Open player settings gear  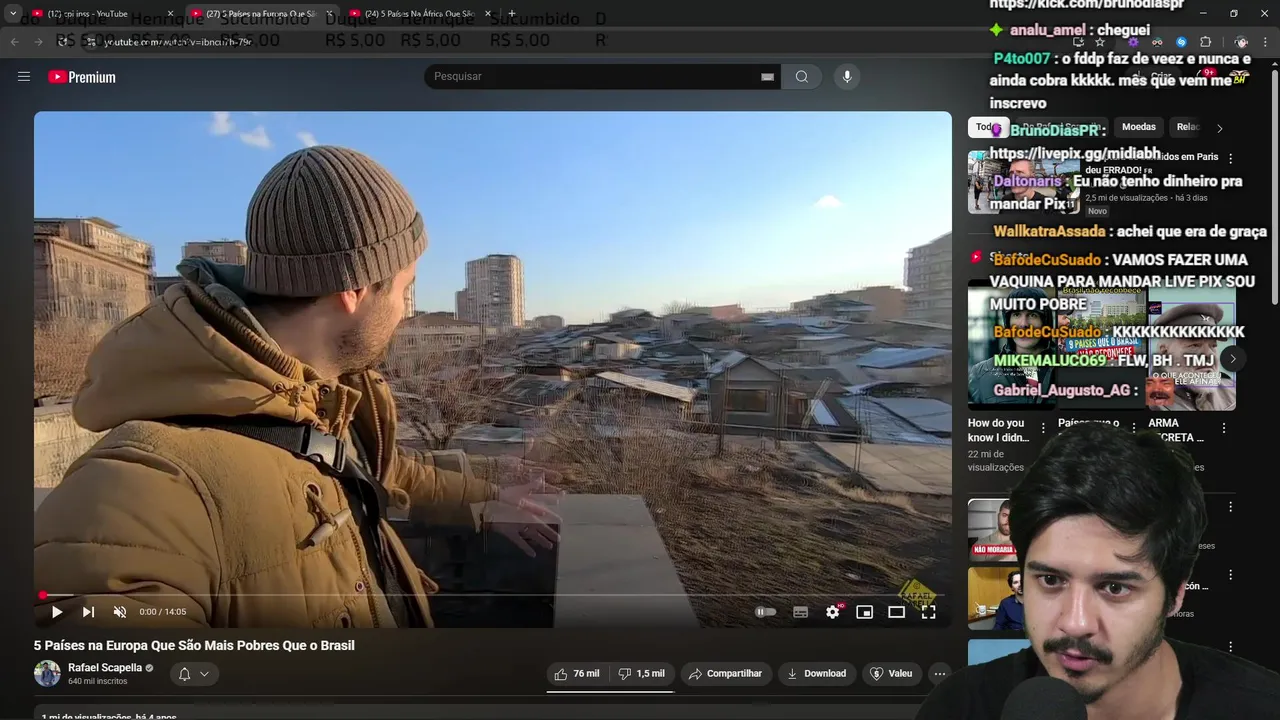(x=833, y=612)
